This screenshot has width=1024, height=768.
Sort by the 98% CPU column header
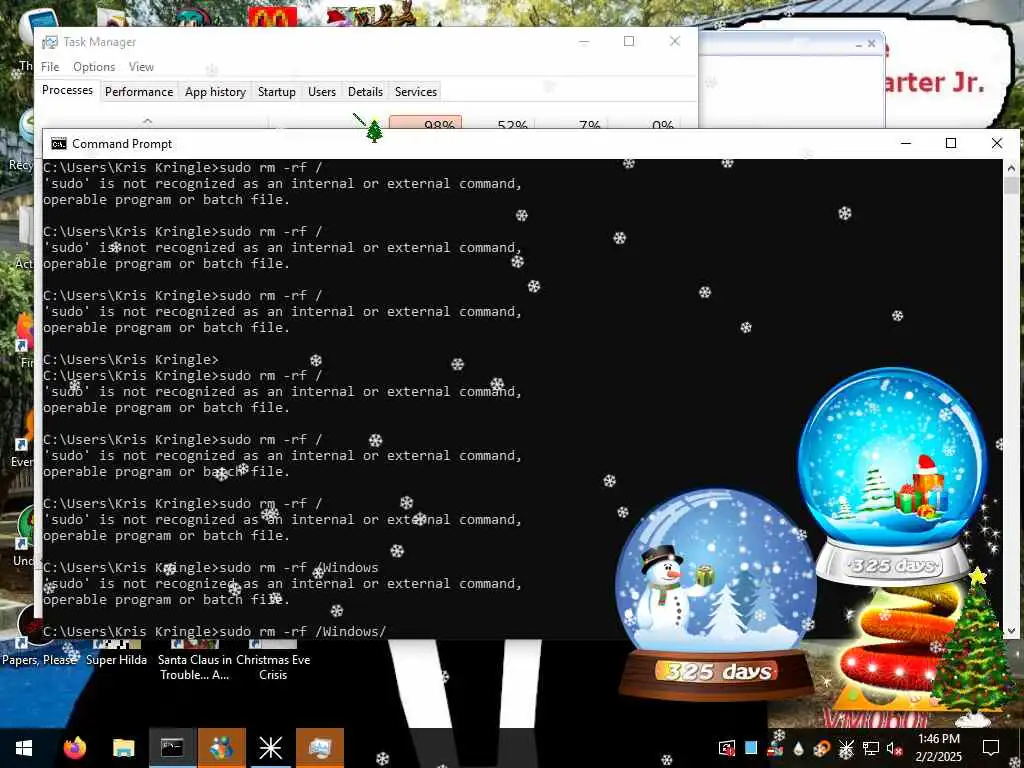click(x=425, y=122)
